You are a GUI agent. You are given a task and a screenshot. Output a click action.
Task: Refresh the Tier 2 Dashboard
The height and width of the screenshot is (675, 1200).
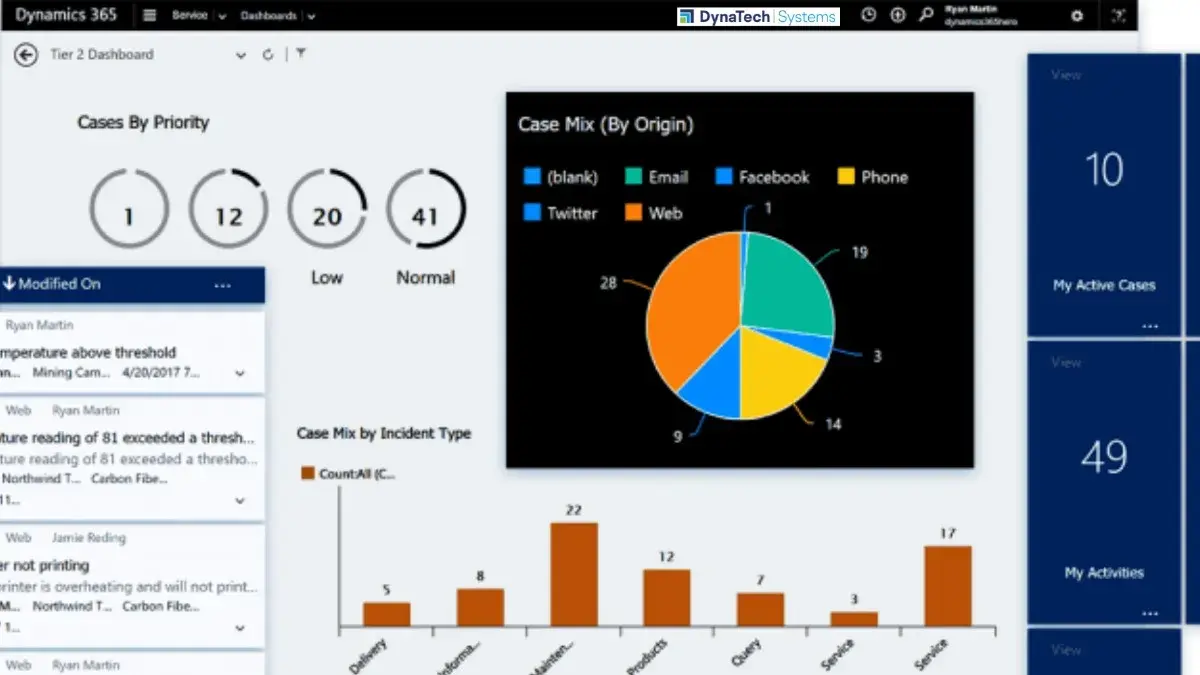click(x=268, y=55)
